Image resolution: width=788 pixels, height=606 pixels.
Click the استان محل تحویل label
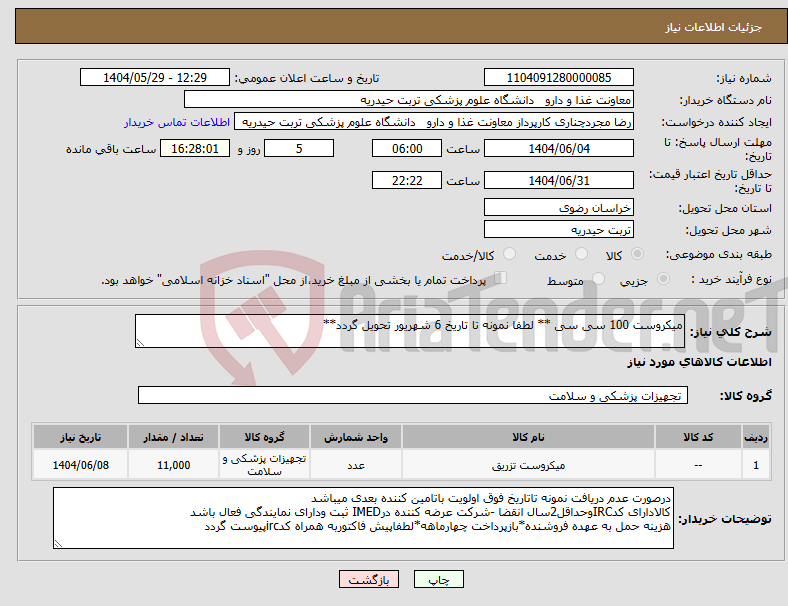click(725, 208)
